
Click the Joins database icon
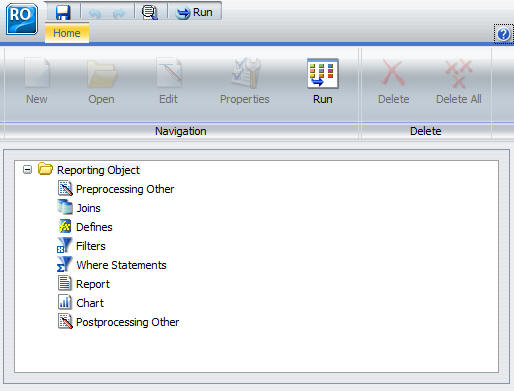pyautogui.click(x=65, y=207)
